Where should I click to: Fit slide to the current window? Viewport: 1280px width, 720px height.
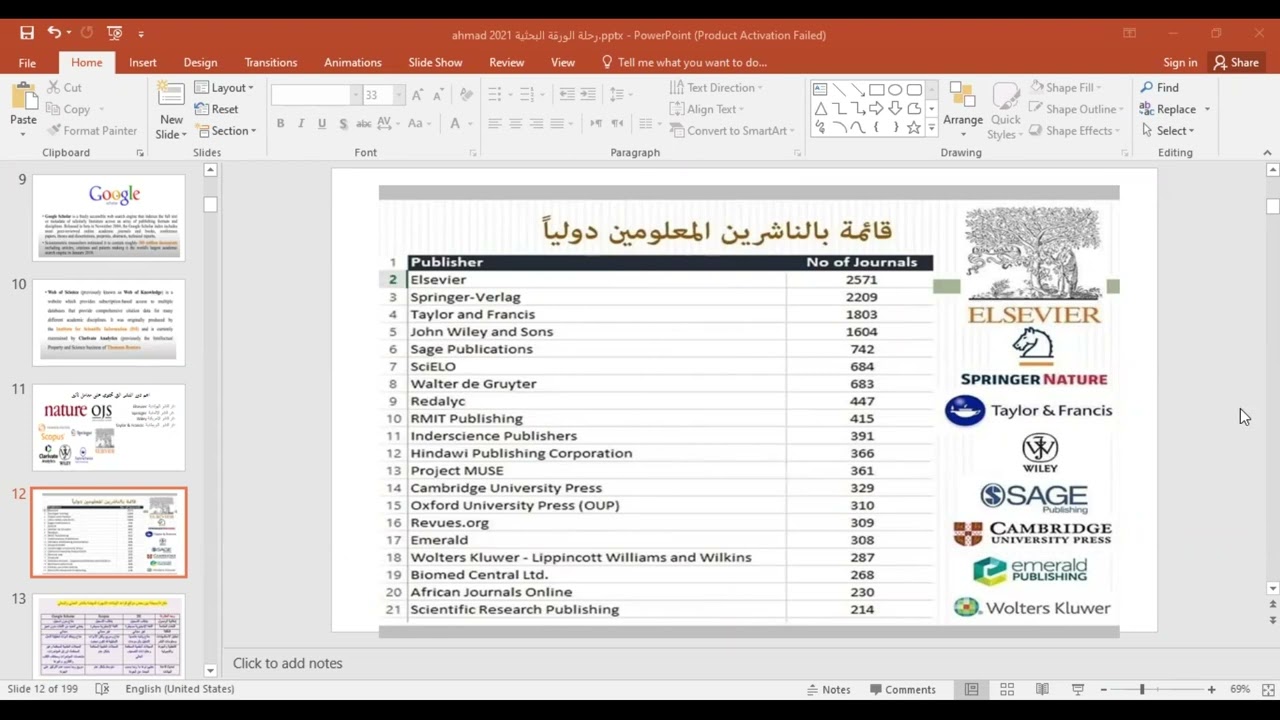pyautogui.click(x=1268, y=689)
